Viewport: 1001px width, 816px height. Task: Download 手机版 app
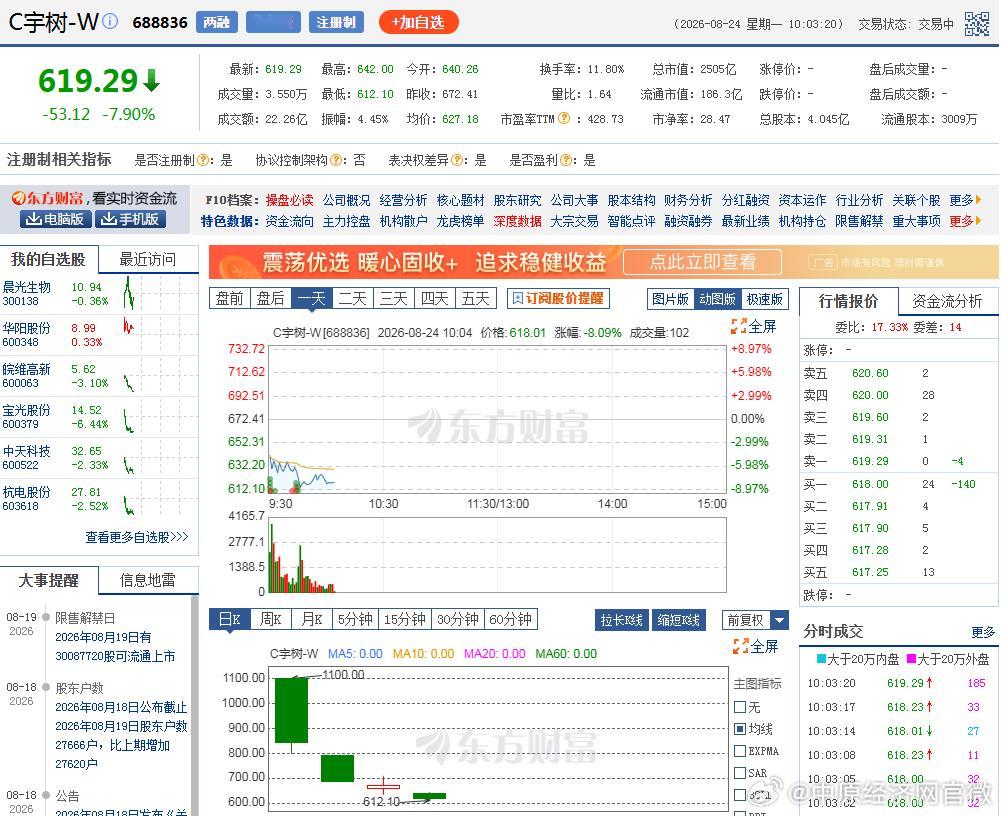click(x=130, y=219)
